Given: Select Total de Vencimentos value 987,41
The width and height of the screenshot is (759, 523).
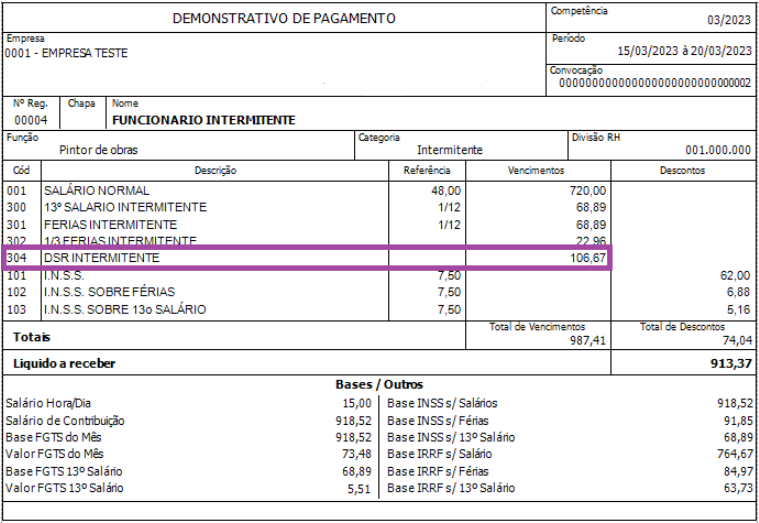Looking at the screenshot, I should pos(588,341).
